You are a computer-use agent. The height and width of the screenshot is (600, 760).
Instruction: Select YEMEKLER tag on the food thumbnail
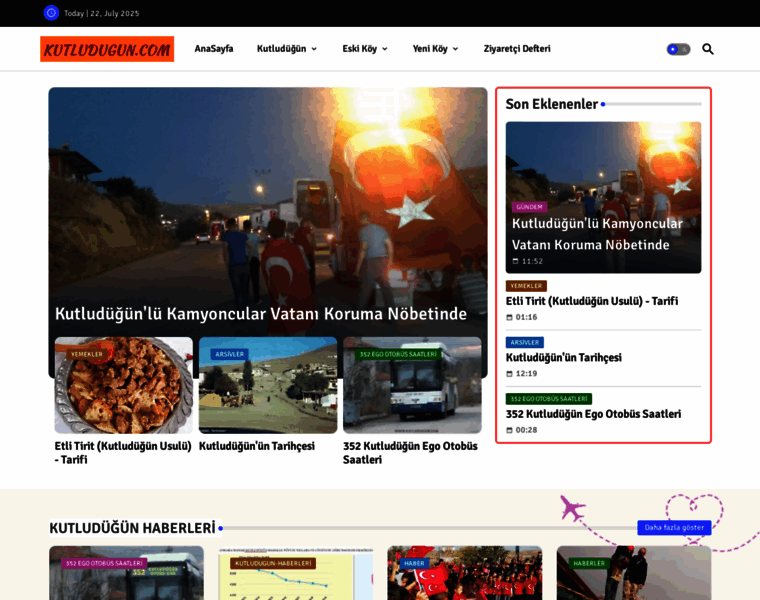pyautogui.click(x=87, y=354)
